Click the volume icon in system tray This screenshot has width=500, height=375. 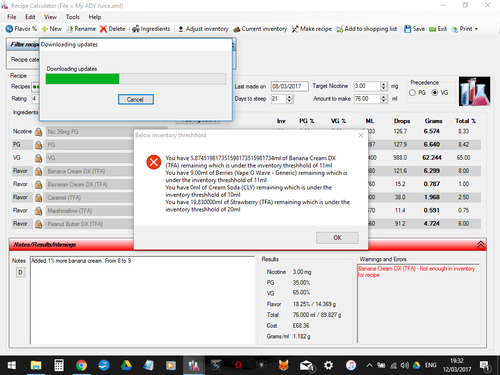pos(405,365)
